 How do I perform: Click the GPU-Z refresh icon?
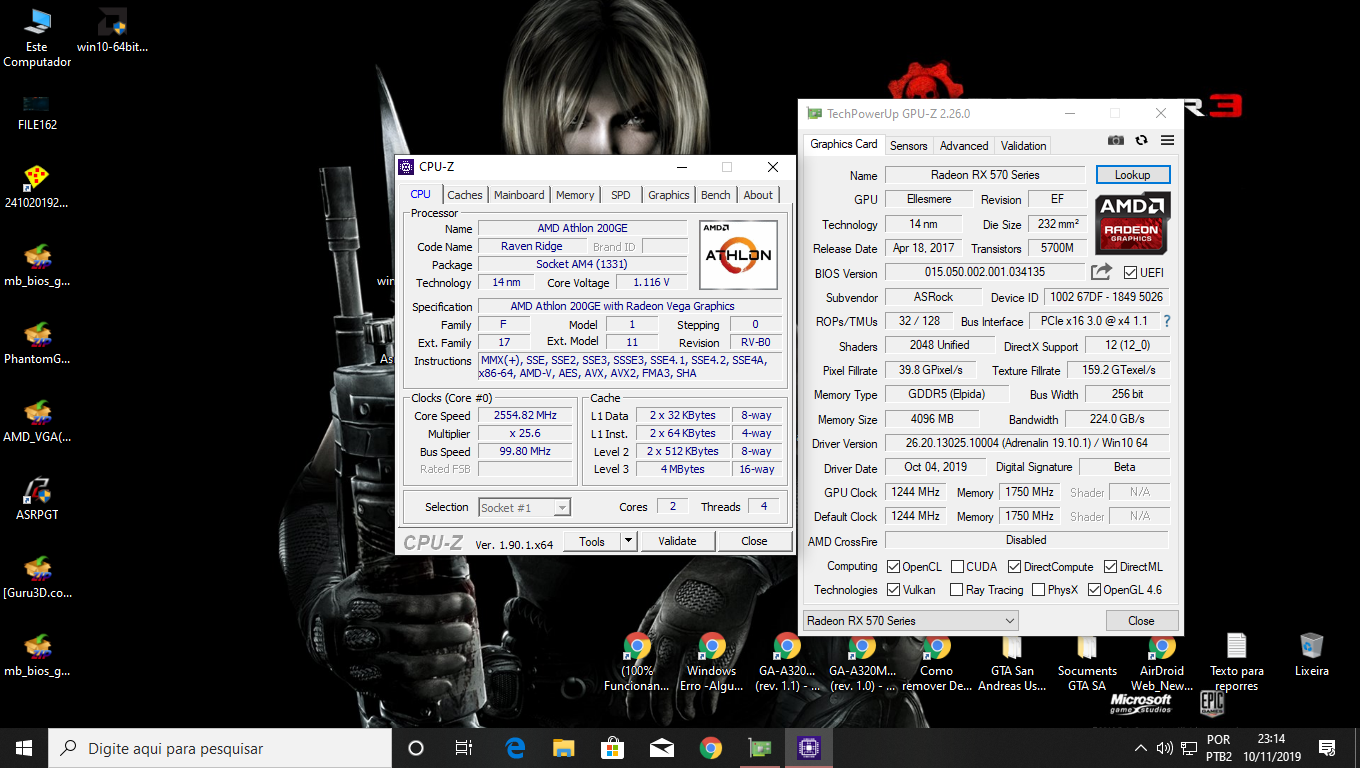tap(1141, 141)
